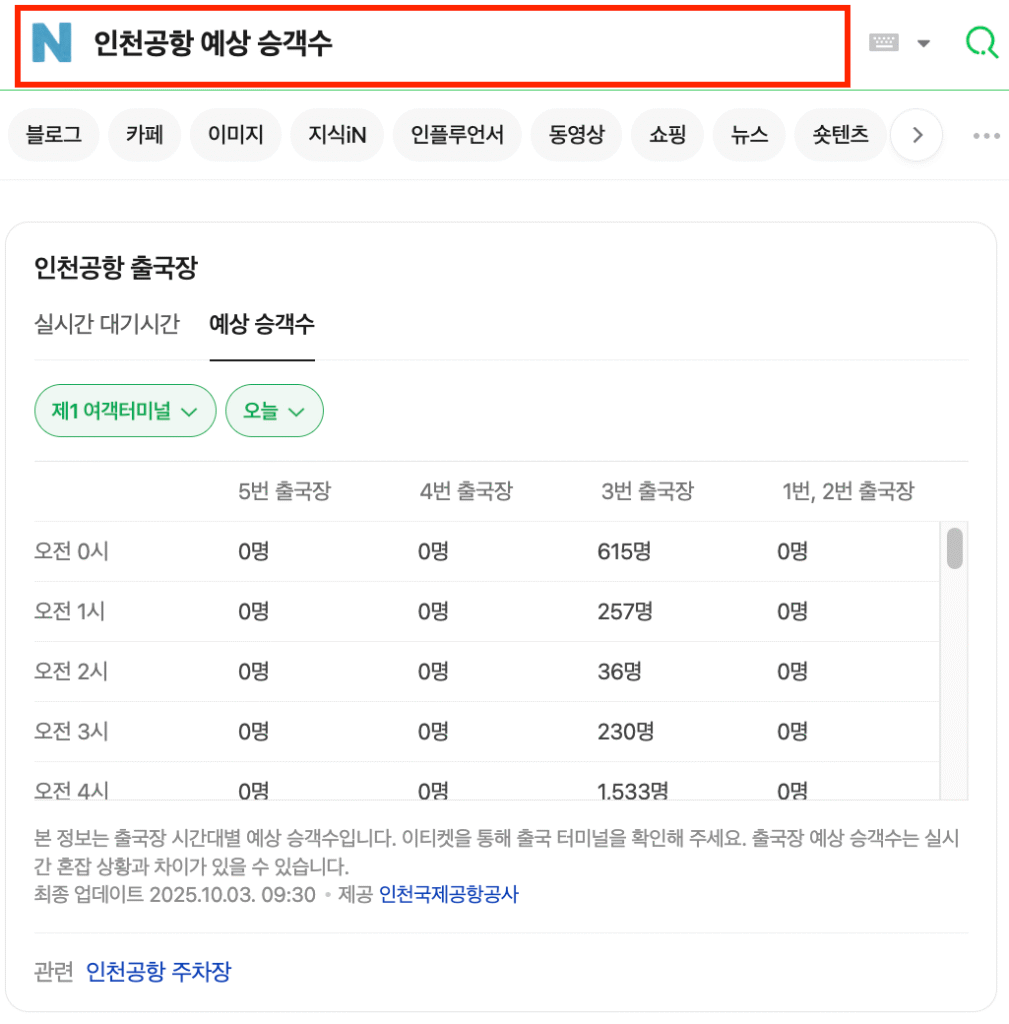This screenshot has height=1024, width=1009.
Task: Open the three-dot more options menu
Action: [x=986, y=136]
